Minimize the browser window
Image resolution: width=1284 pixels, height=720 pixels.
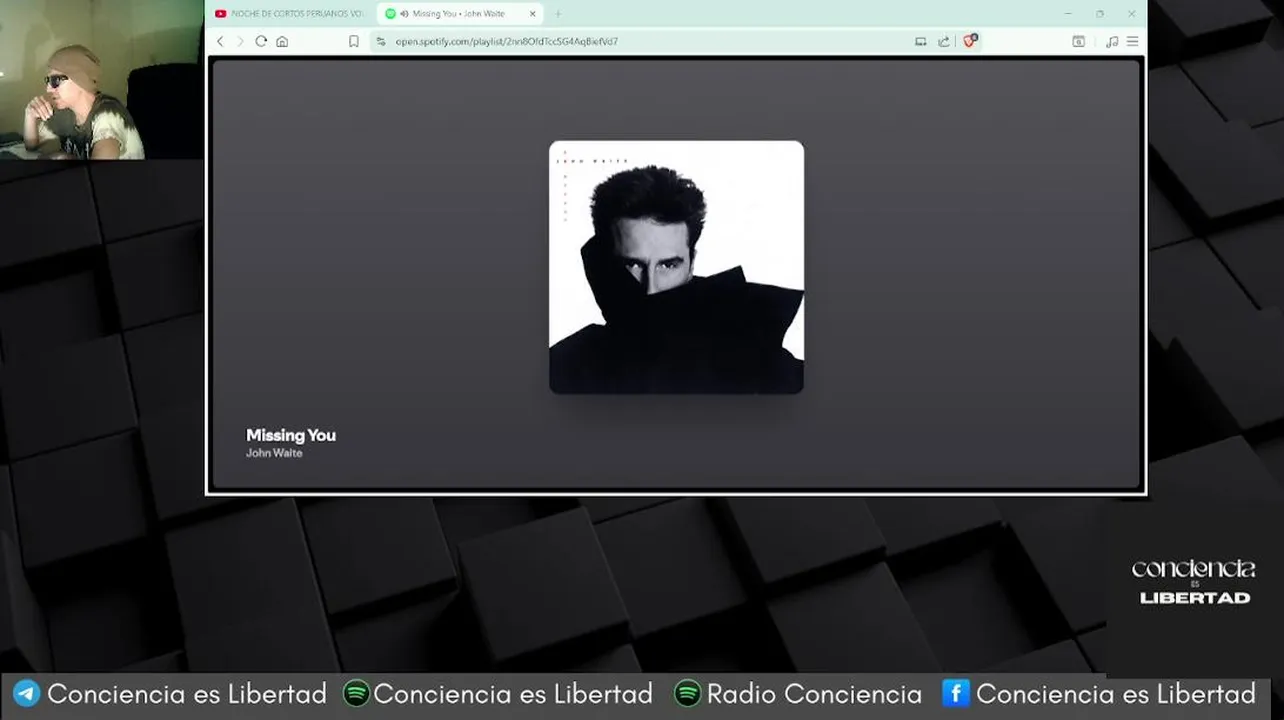click(1068, 14)
